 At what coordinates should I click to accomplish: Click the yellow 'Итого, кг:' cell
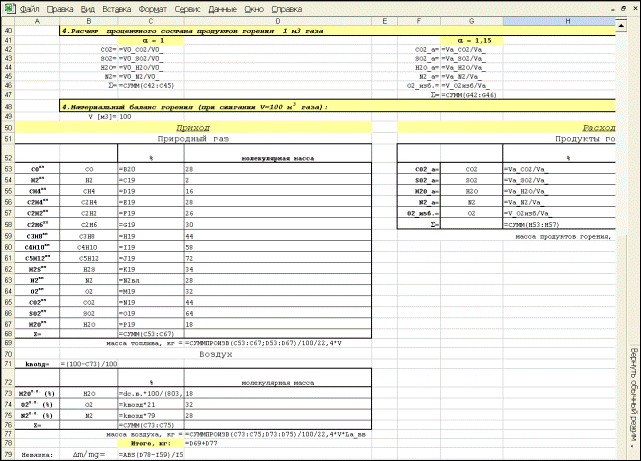click(151, 443)
